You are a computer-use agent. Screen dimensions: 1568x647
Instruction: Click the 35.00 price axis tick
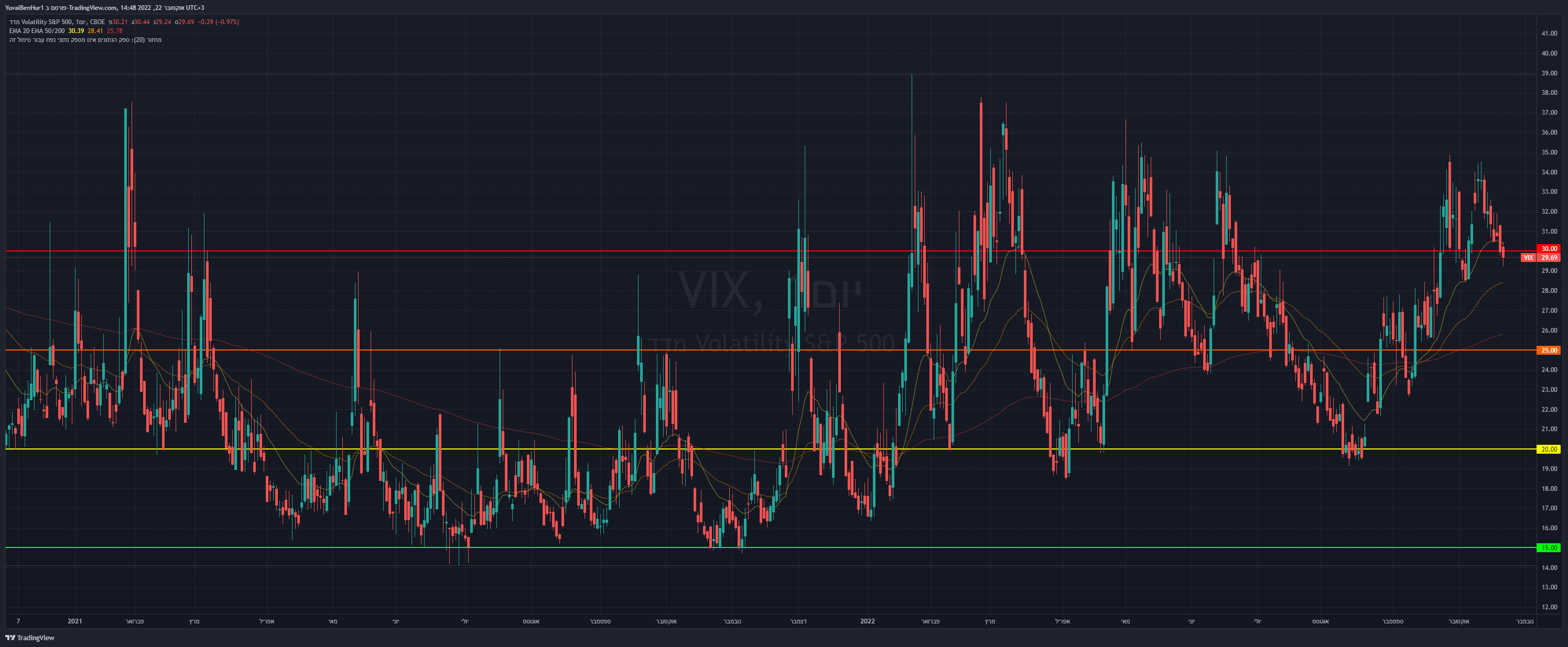coord(1549,152)
